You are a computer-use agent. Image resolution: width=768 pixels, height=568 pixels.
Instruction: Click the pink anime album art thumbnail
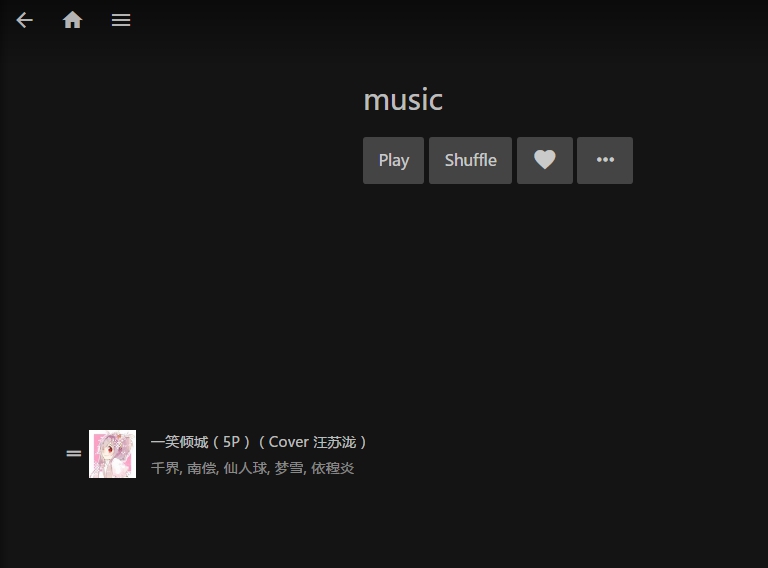112,453
